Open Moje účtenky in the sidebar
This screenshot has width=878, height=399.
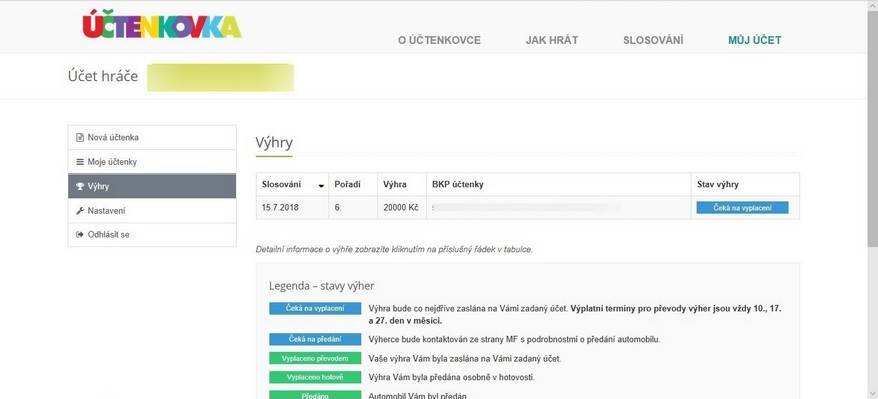tap(152, 162)
